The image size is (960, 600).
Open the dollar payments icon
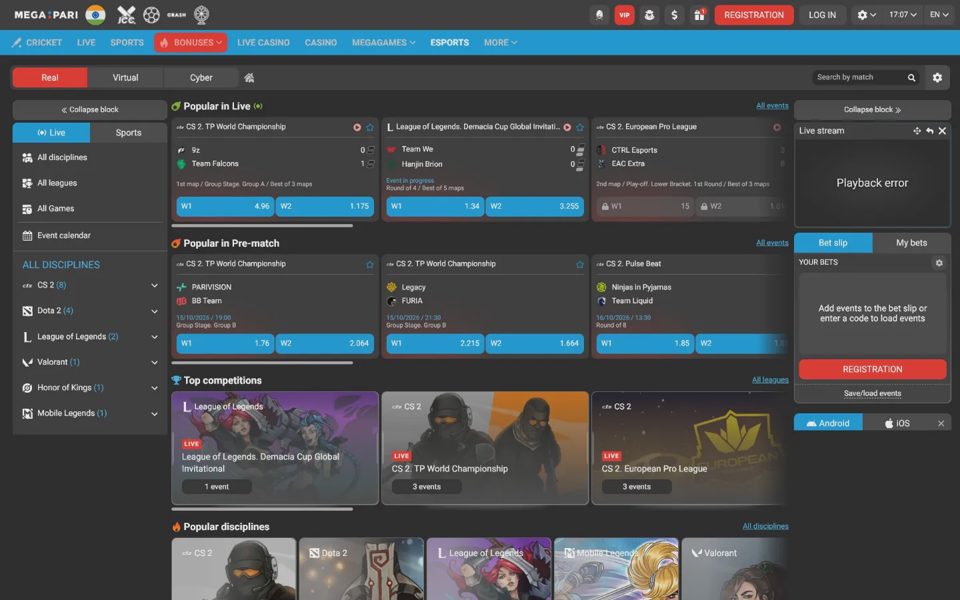click(x=674, y=15)
